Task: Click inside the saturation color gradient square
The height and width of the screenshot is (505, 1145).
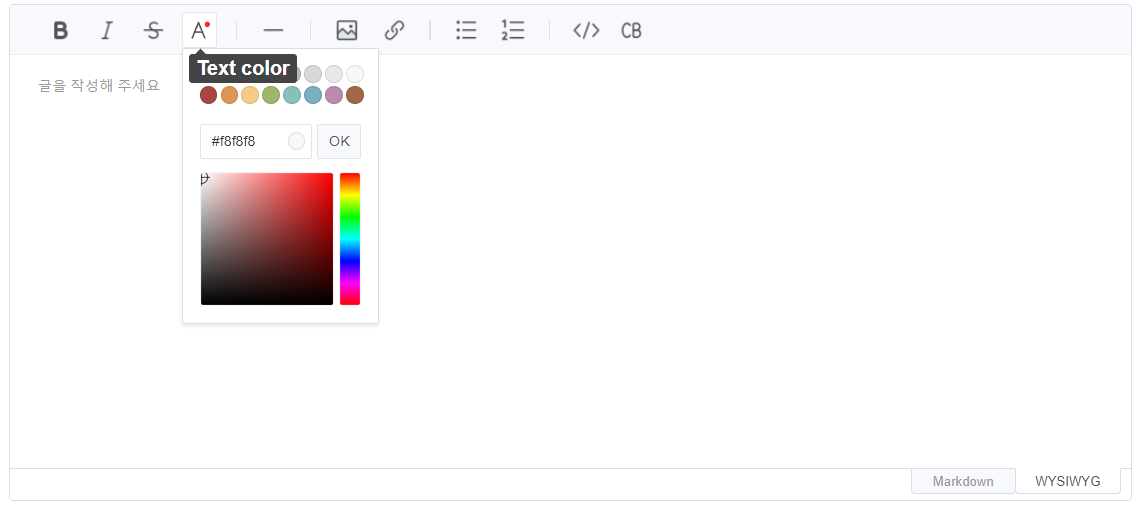Action: pos(267,239)
